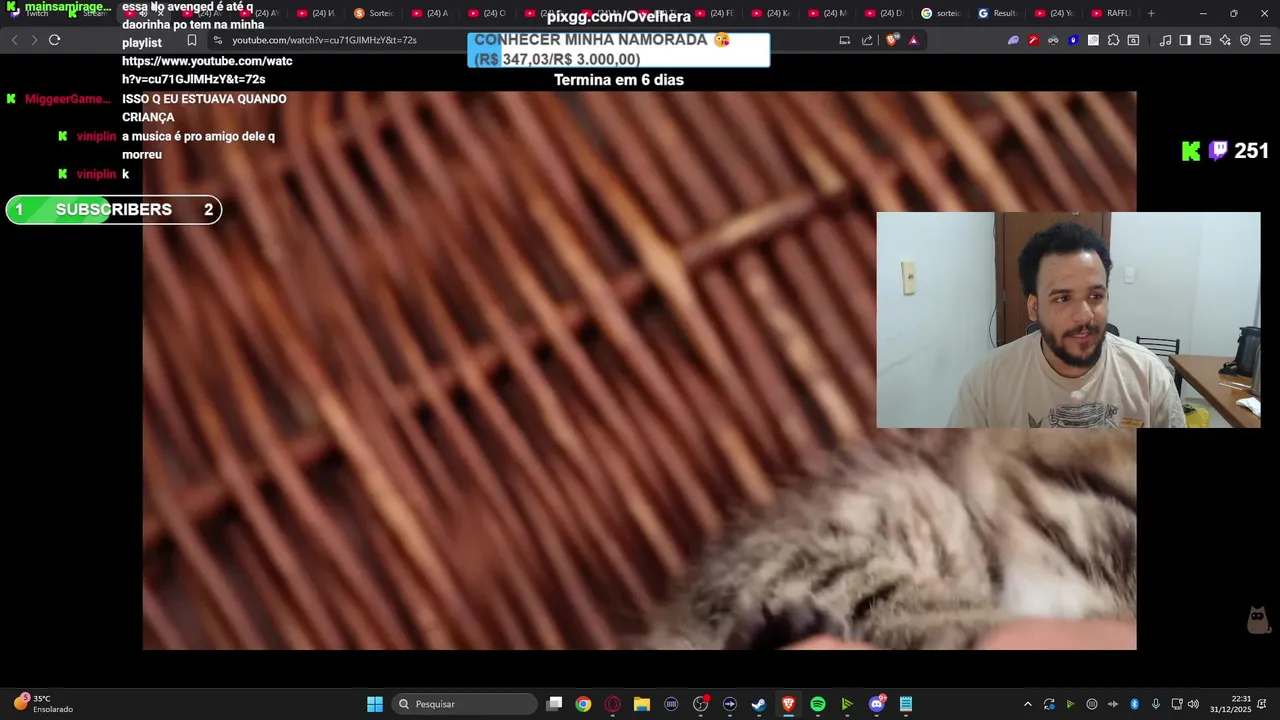The width and height of the screenshot is (1280, 720).
Task: Open the Brave icon on the taskbar
Action: (788, 704)
